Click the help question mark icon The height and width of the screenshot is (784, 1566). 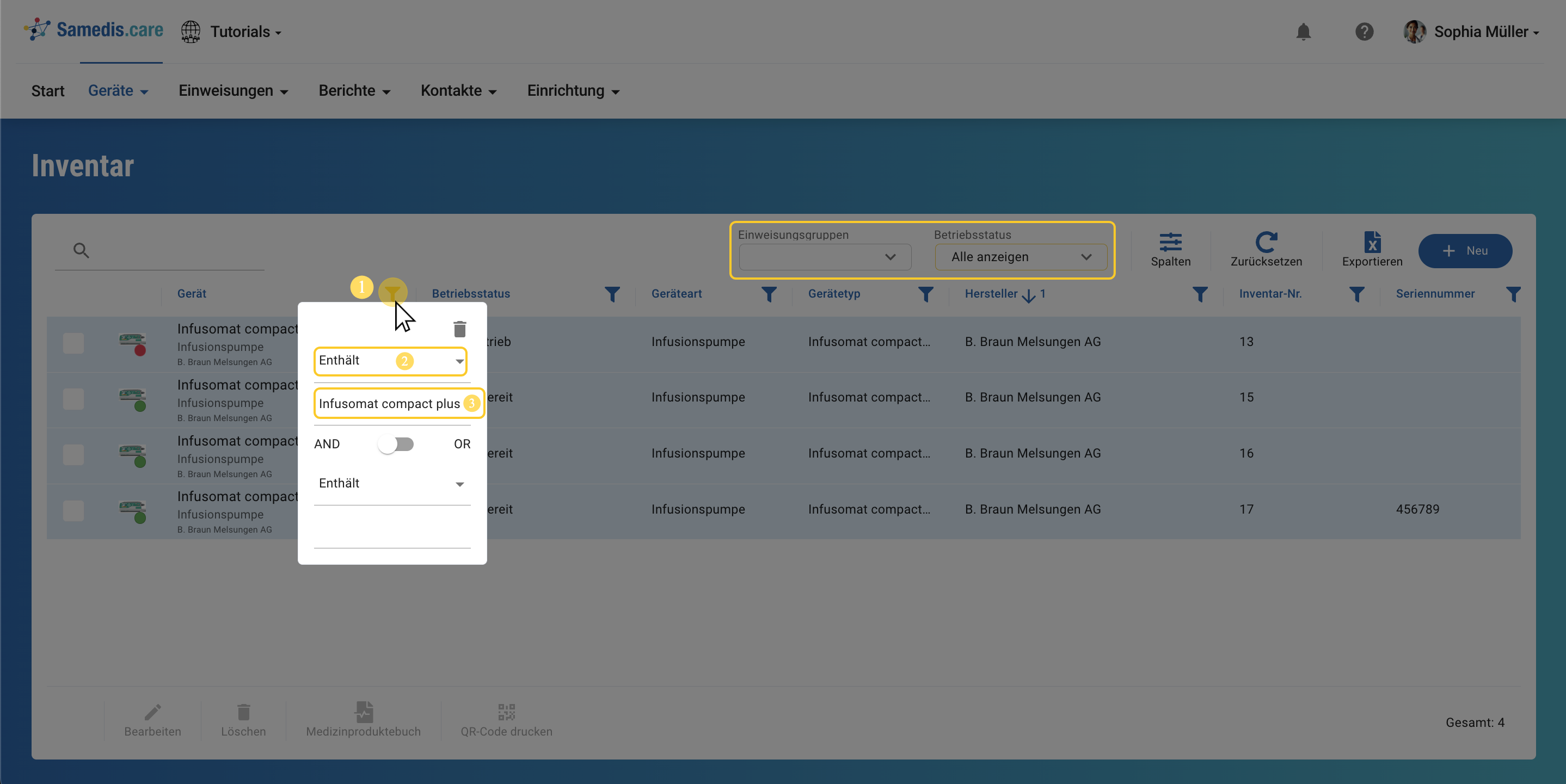[1364, 32]
